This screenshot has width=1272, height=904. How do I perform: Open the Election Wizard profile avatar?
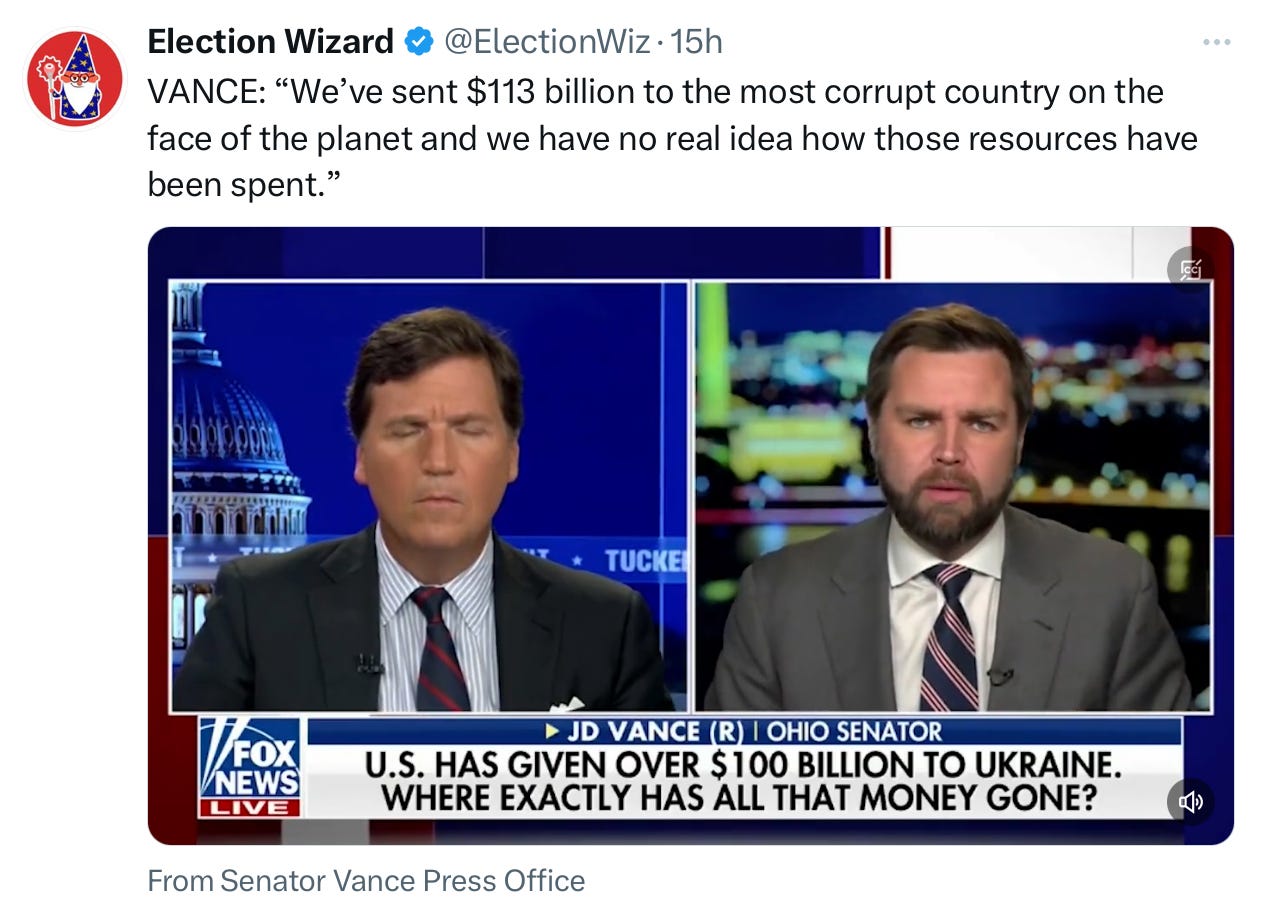pyautogui.click(x=75, y=78)
